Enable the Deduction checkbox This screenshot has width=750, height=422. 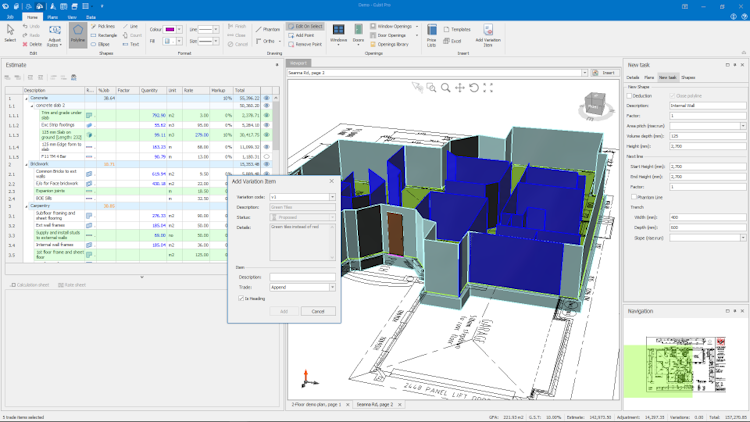point(629,96)
